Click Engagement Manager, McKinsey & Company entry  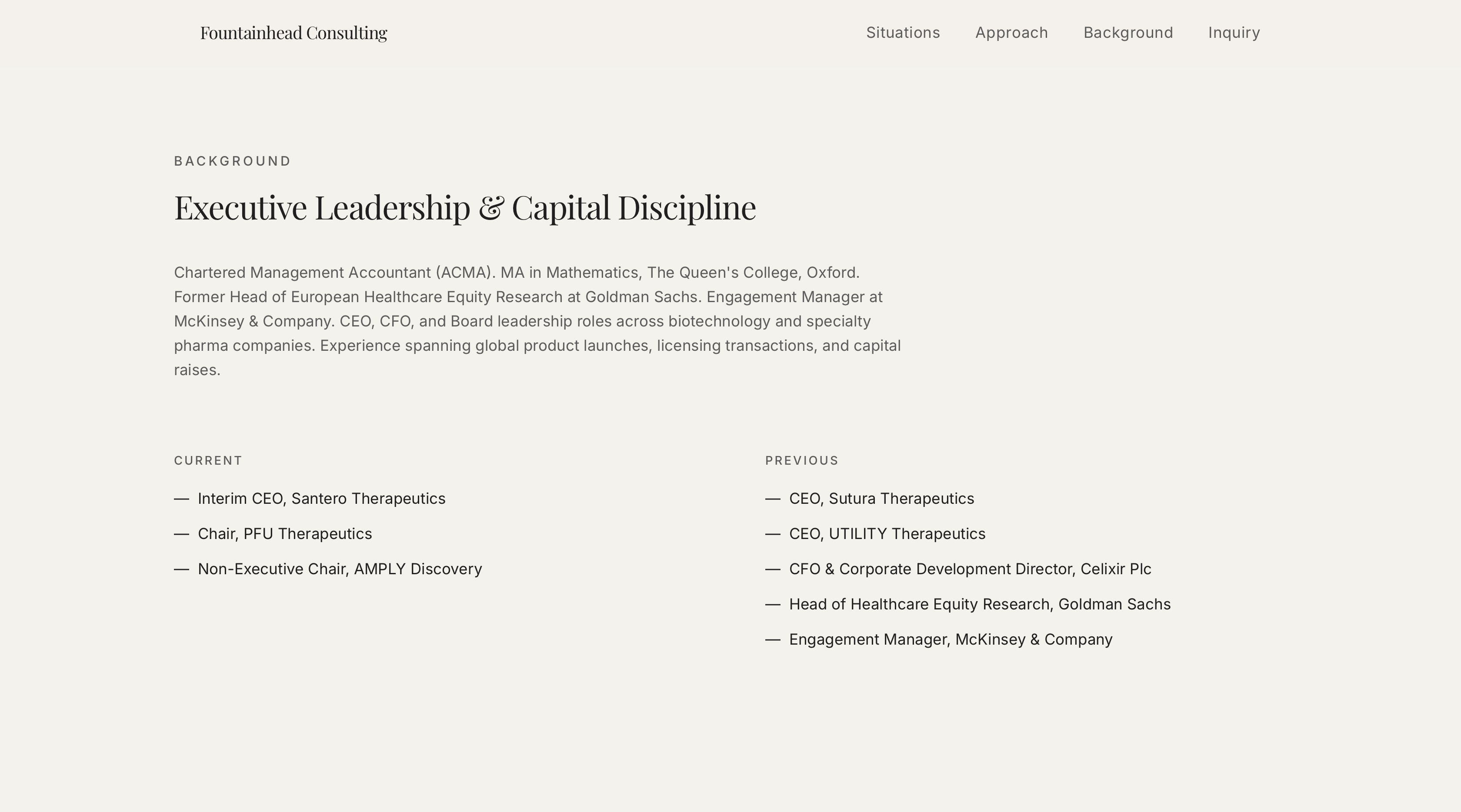950,639
